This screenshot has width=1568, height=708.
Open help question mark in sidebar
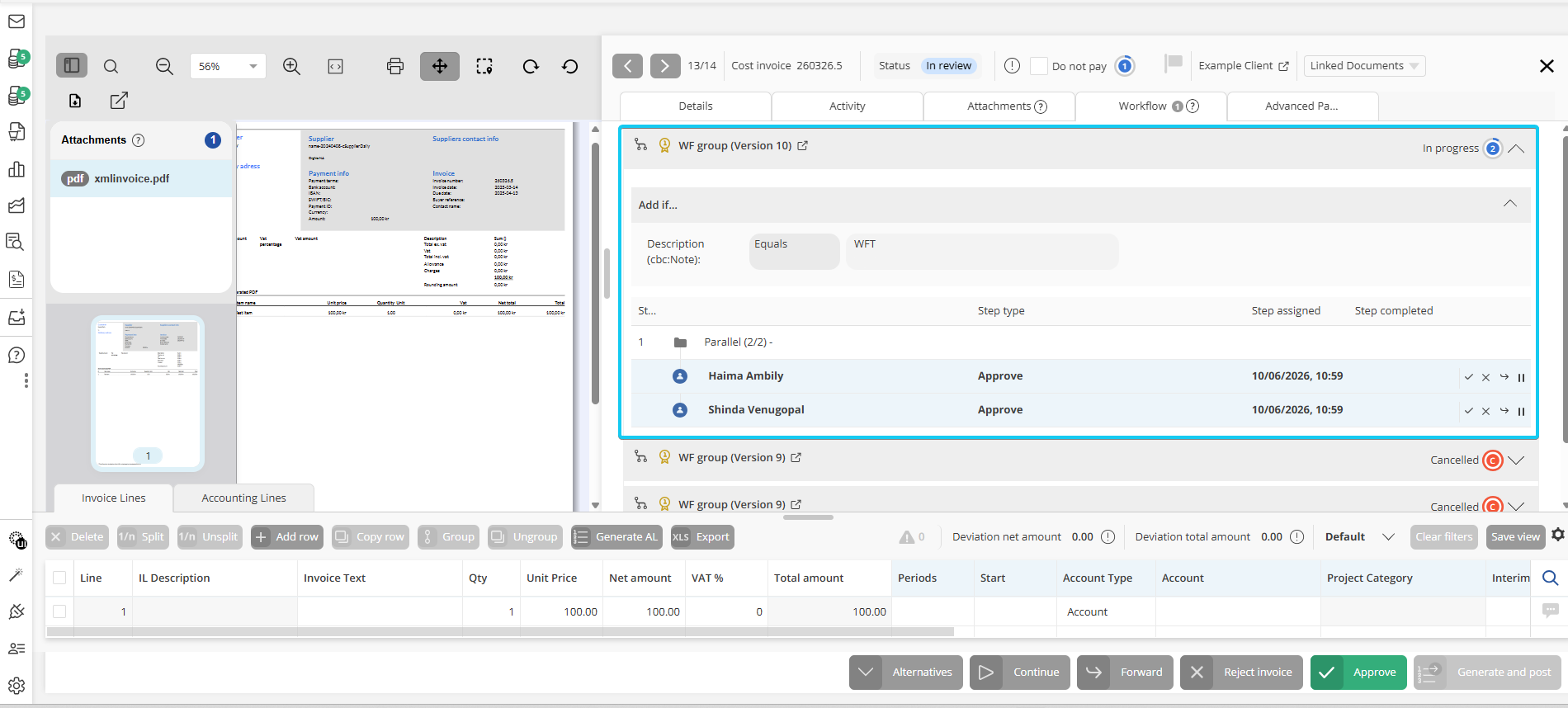(17, 355)
